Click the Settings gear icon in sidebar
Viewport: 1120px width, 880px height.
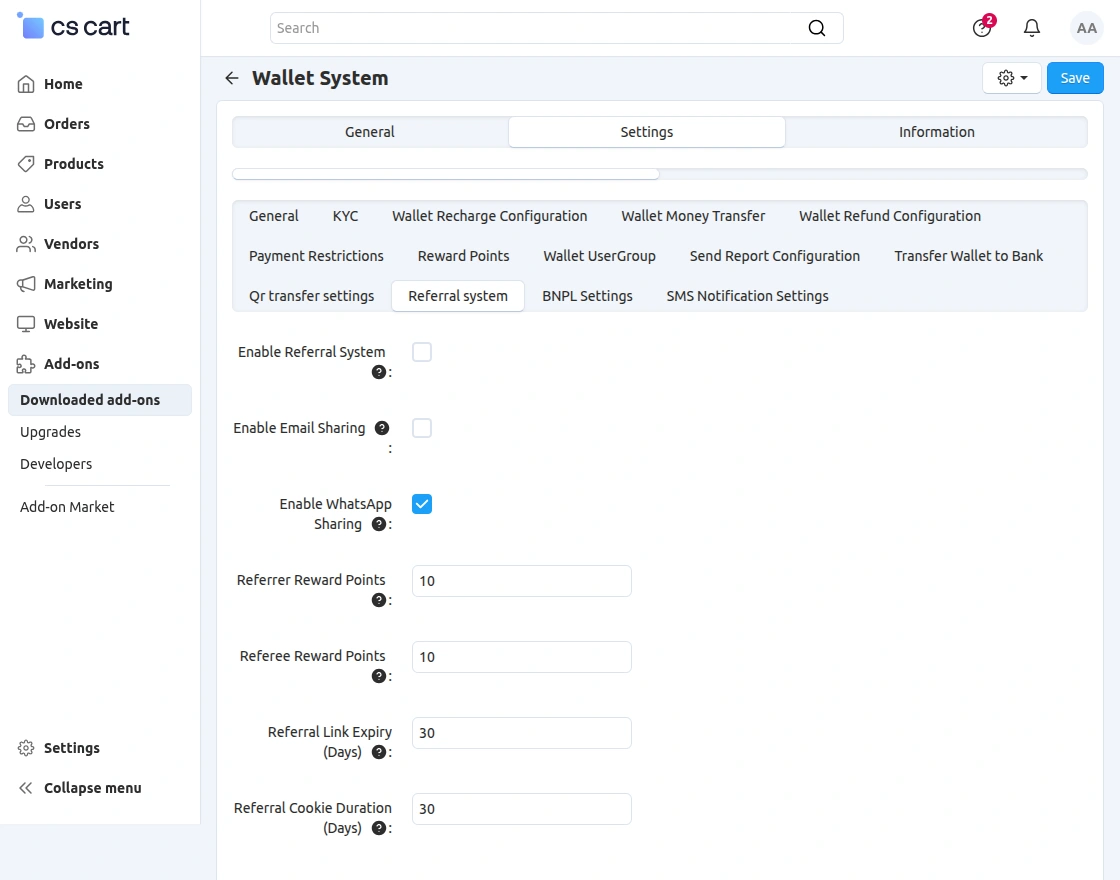coord(26,748)
